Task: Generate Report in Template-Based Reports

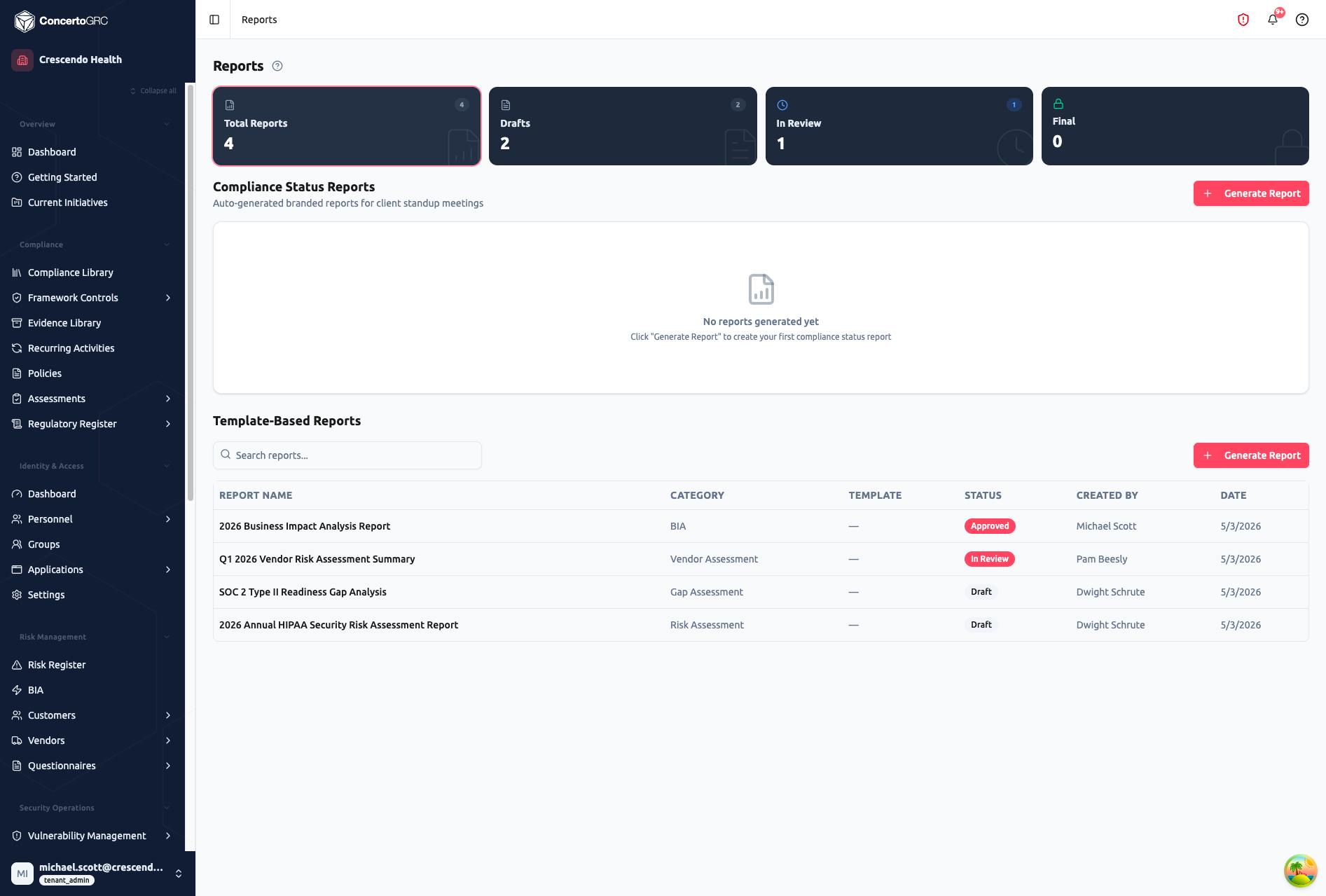Action: point(1251,455)
